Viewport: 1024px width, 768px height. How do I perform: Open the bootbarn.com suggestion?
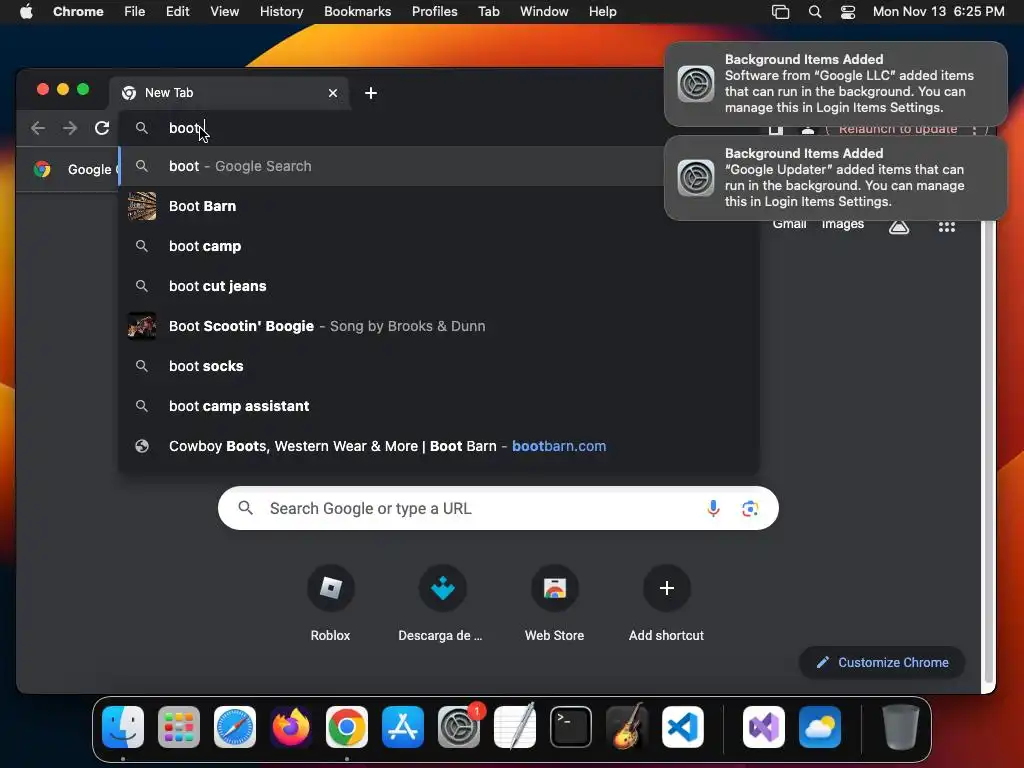(x=439, y=446)
